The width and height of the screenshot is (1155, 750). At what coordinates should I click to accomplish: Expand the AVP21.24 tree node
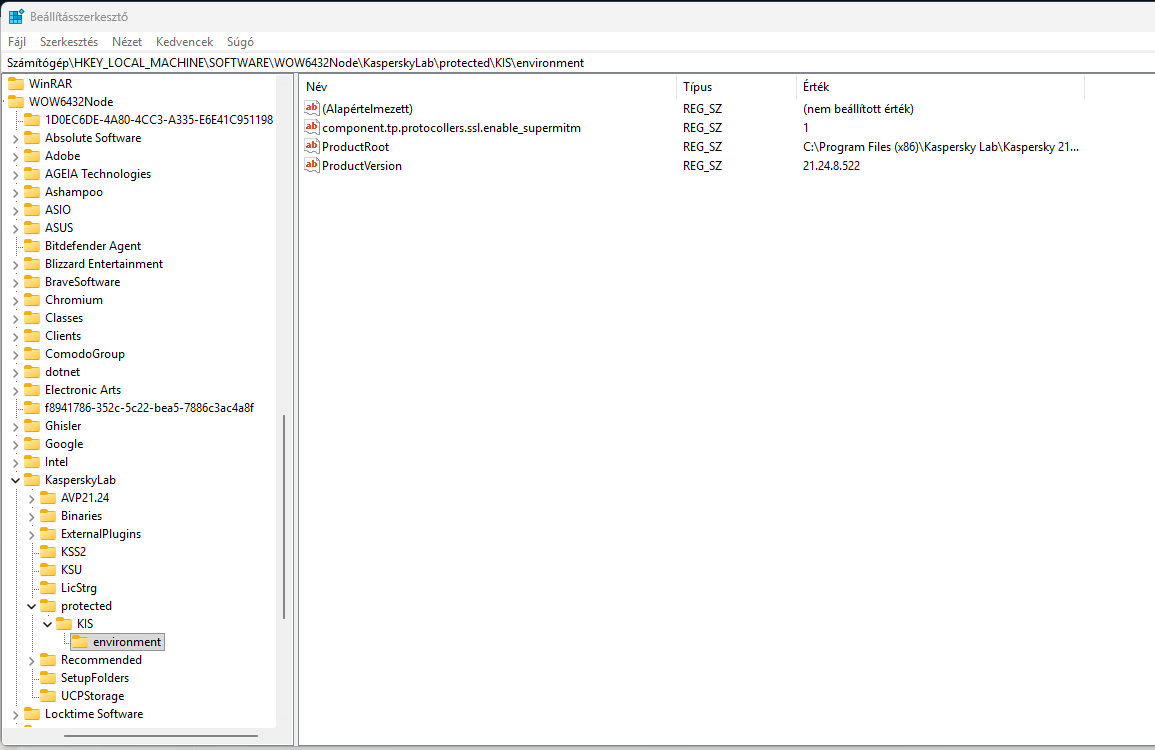tap(32, 498)
